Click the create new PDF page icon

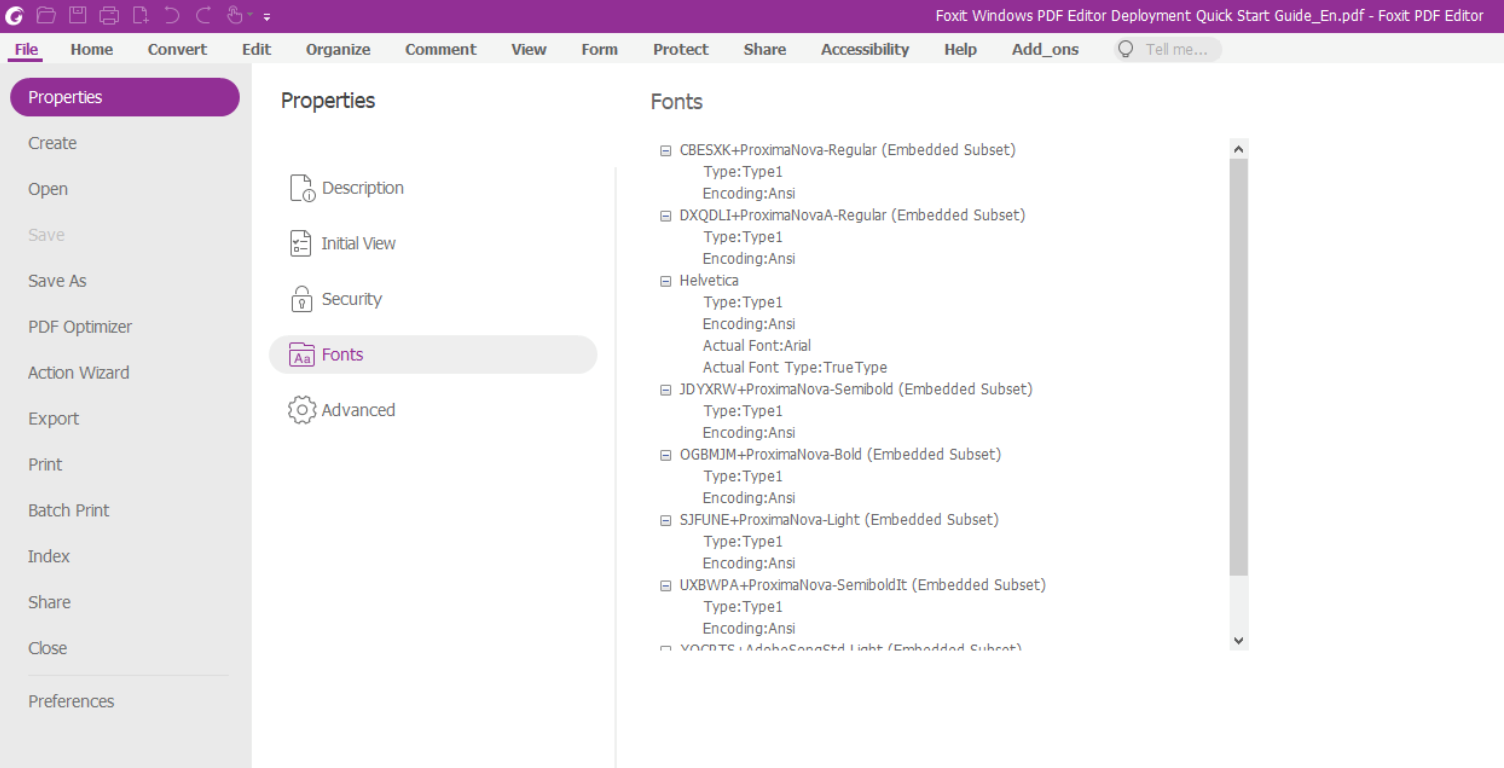click(x=141, y=15)
